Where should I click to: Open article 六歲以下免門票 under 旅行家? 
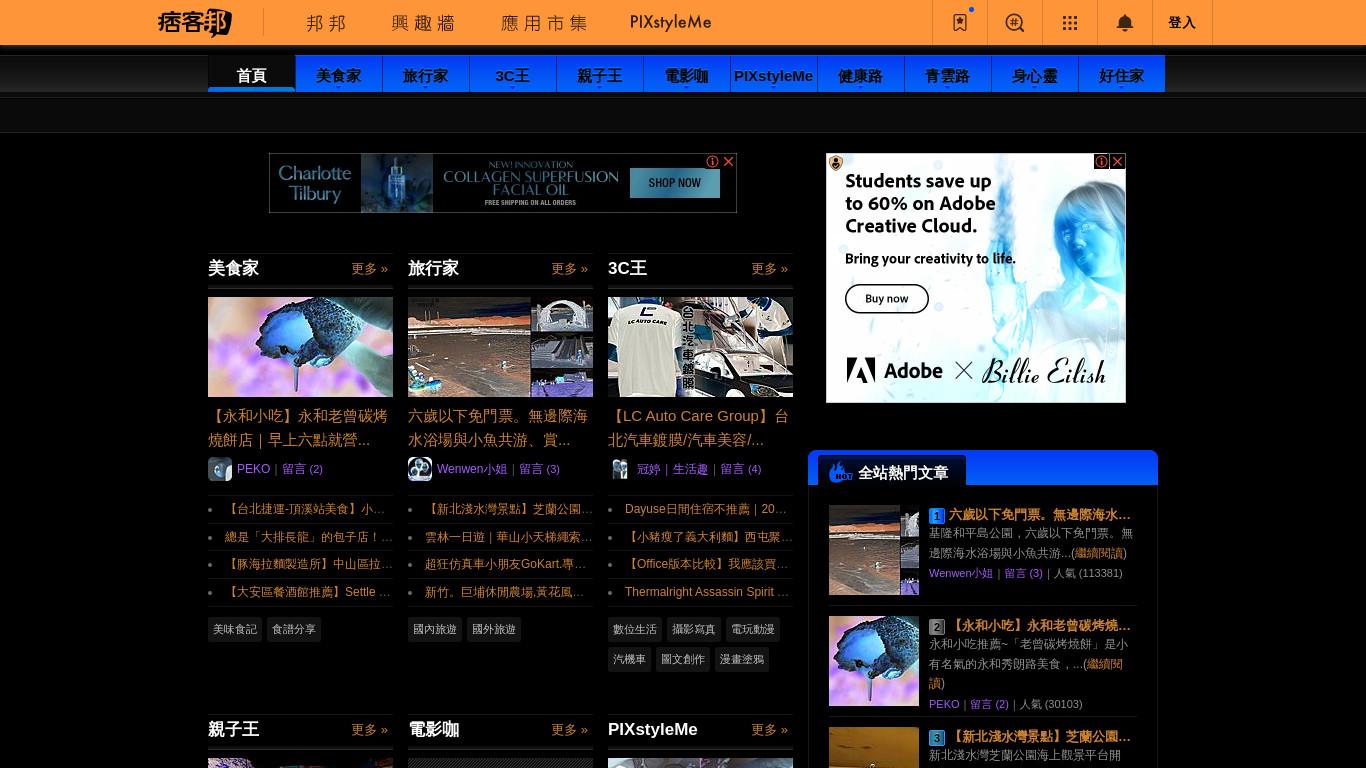498,428
